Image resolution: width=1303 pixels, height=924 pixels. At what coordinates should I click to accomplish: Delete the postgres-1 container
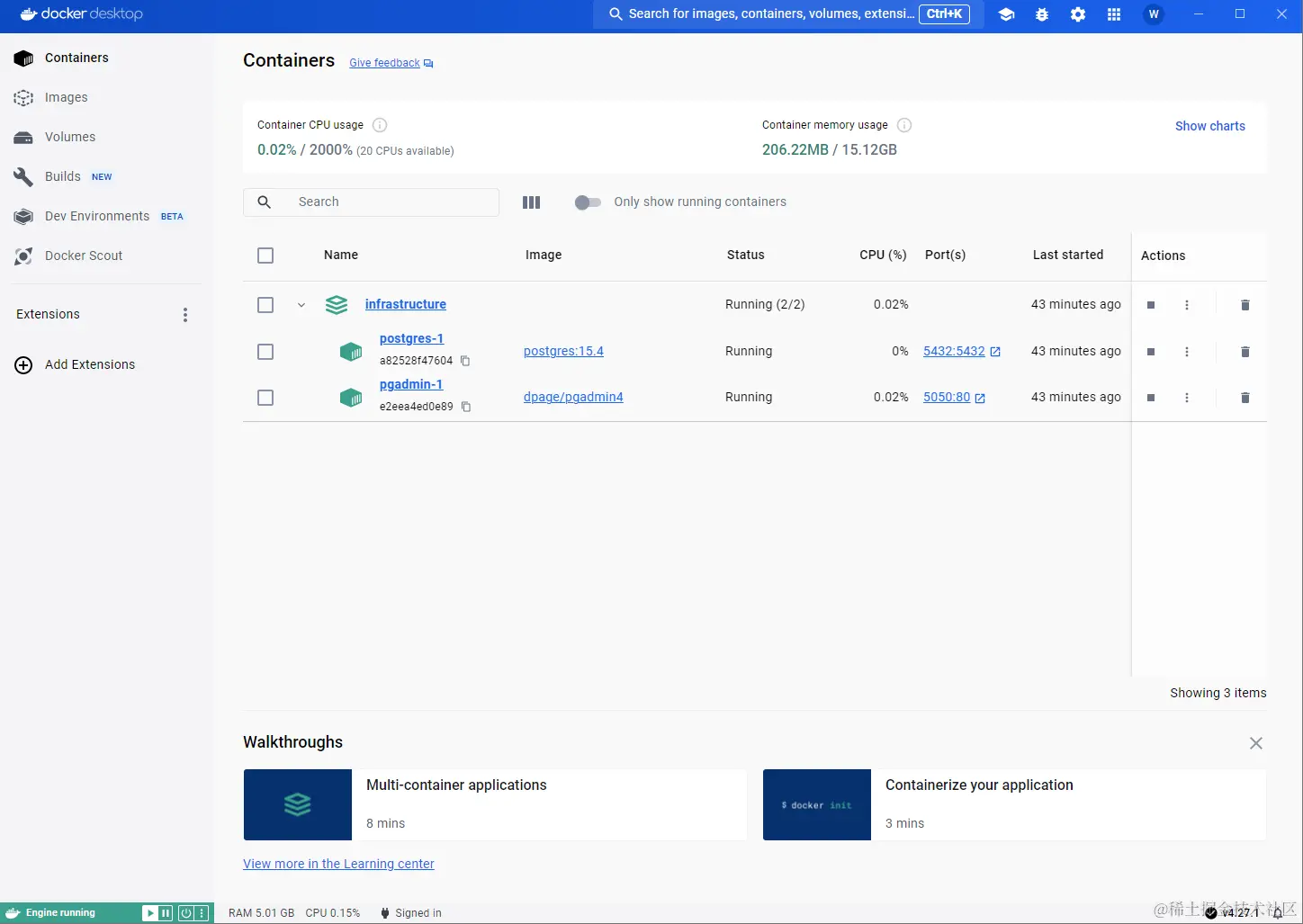[x=1245, y=352]
